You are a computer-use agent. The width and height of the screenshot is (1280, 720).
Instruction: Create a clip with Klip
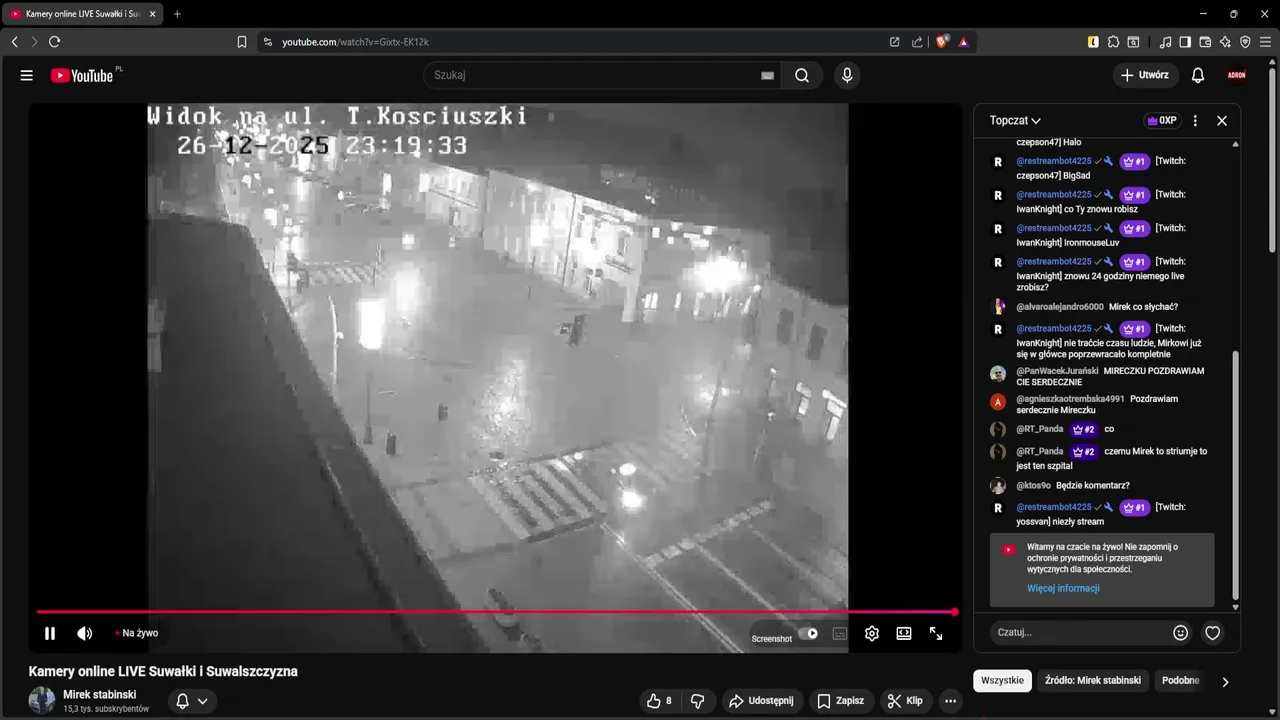pyautogui.click(x=905, y=701)
